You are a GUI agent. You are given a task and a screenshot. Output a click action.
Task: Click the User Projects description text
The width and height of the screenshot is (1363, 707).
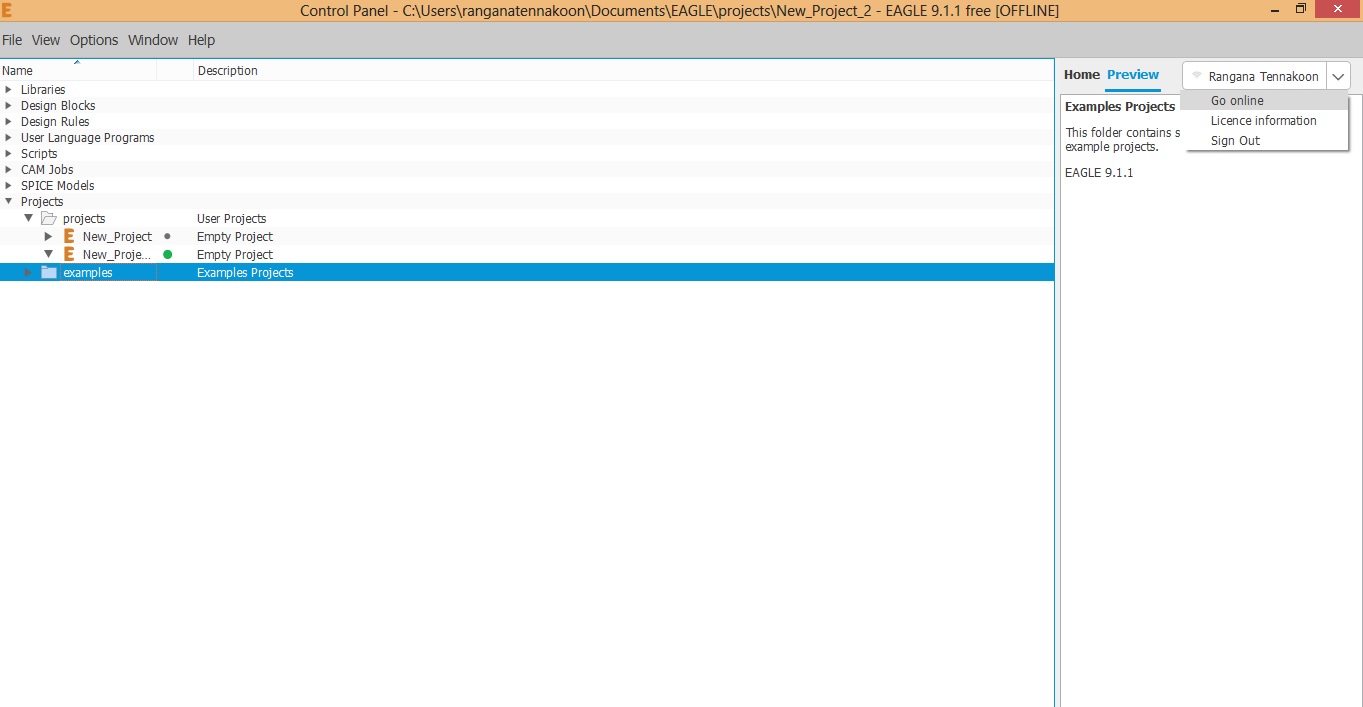[232, 219]
